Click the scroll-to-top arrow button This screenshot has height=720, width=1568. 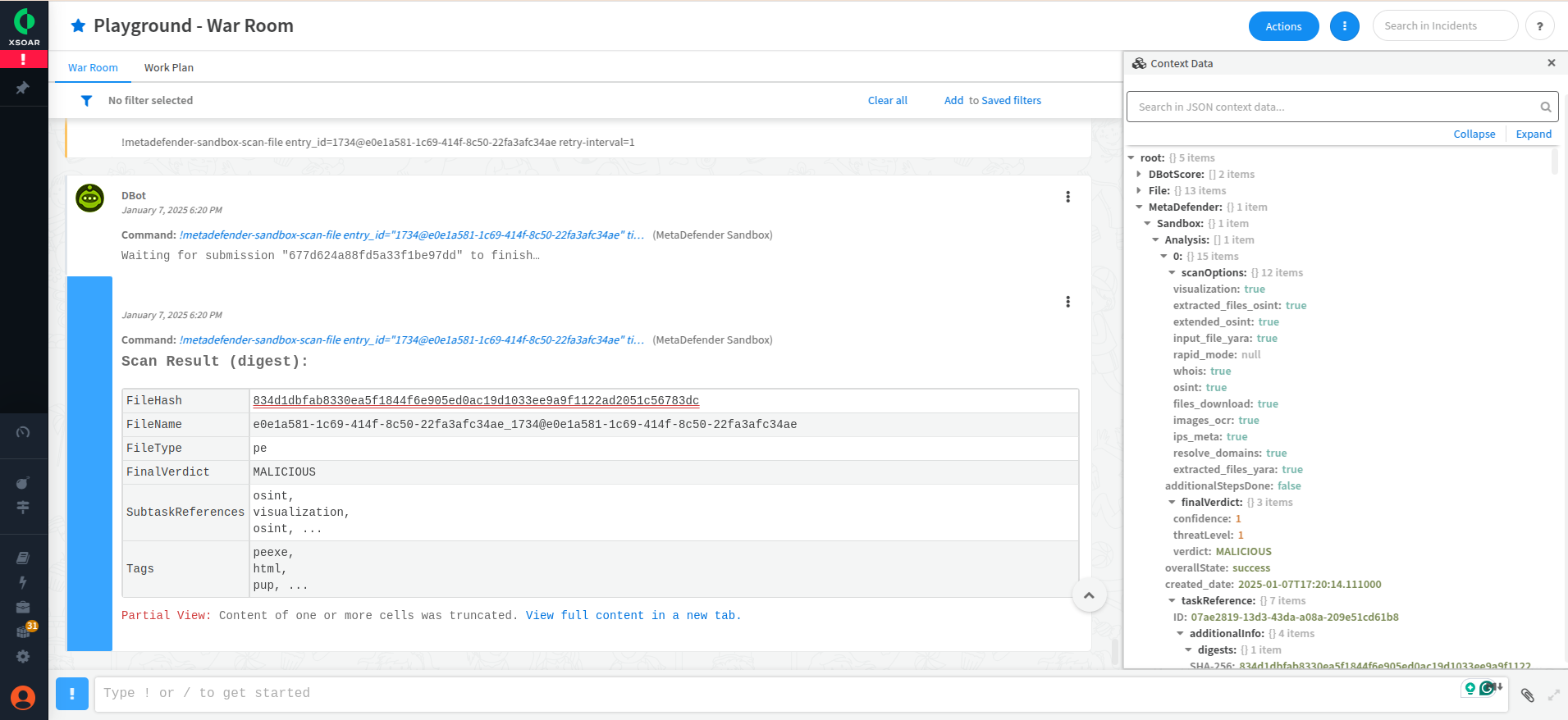pos(1089,595)
